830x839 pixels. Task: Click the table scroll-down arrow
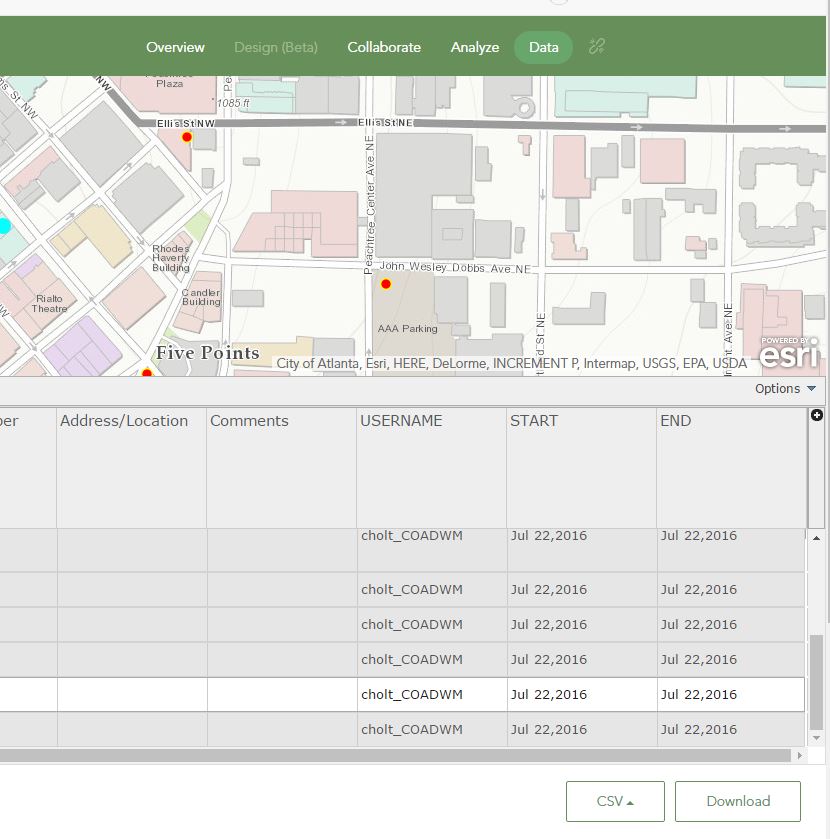(816, 737)
